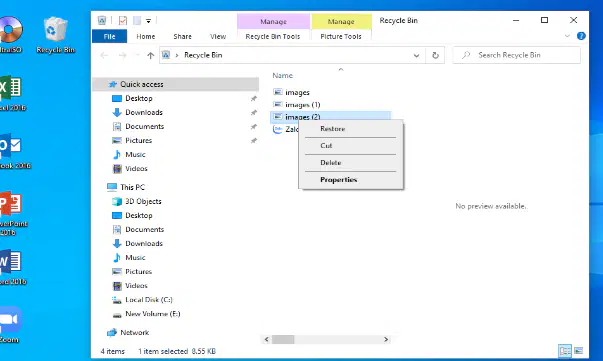Open the View ribbon tab
This screenshot has height=361, width=603.
pyautogui.click(x=218, y=36)
